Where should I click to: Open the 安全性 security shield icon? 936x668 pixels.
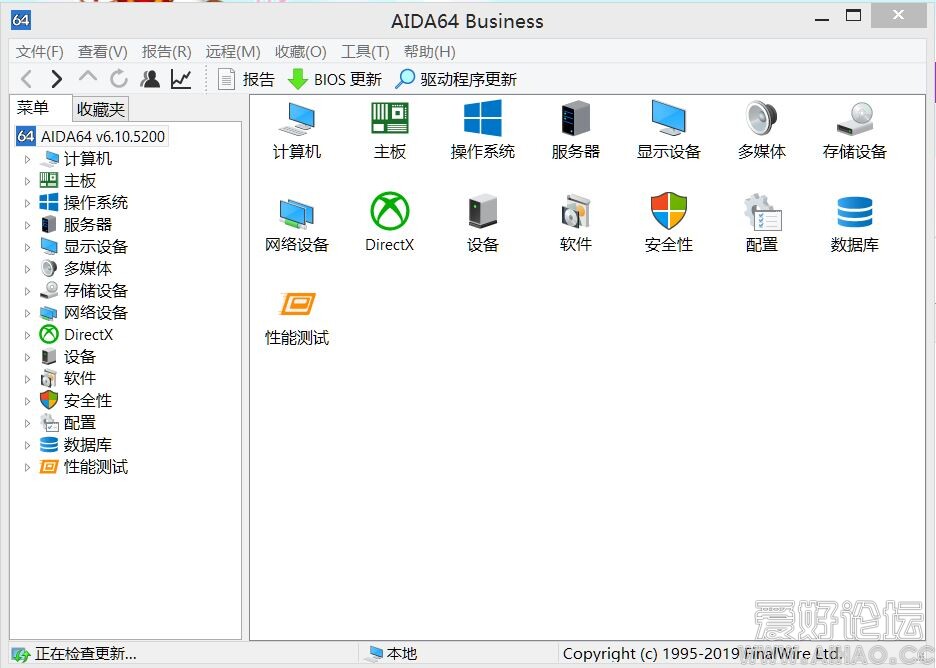click(668, 212)
